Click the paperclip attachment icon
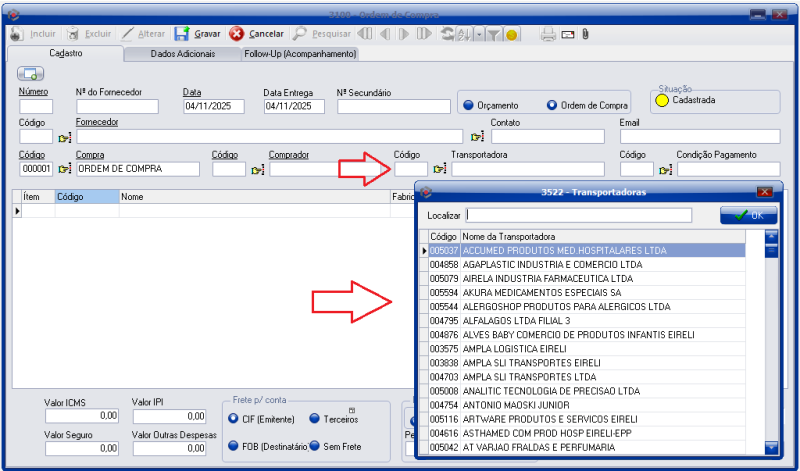The width and height of the screenshot is (800, 471). [585, 34]
